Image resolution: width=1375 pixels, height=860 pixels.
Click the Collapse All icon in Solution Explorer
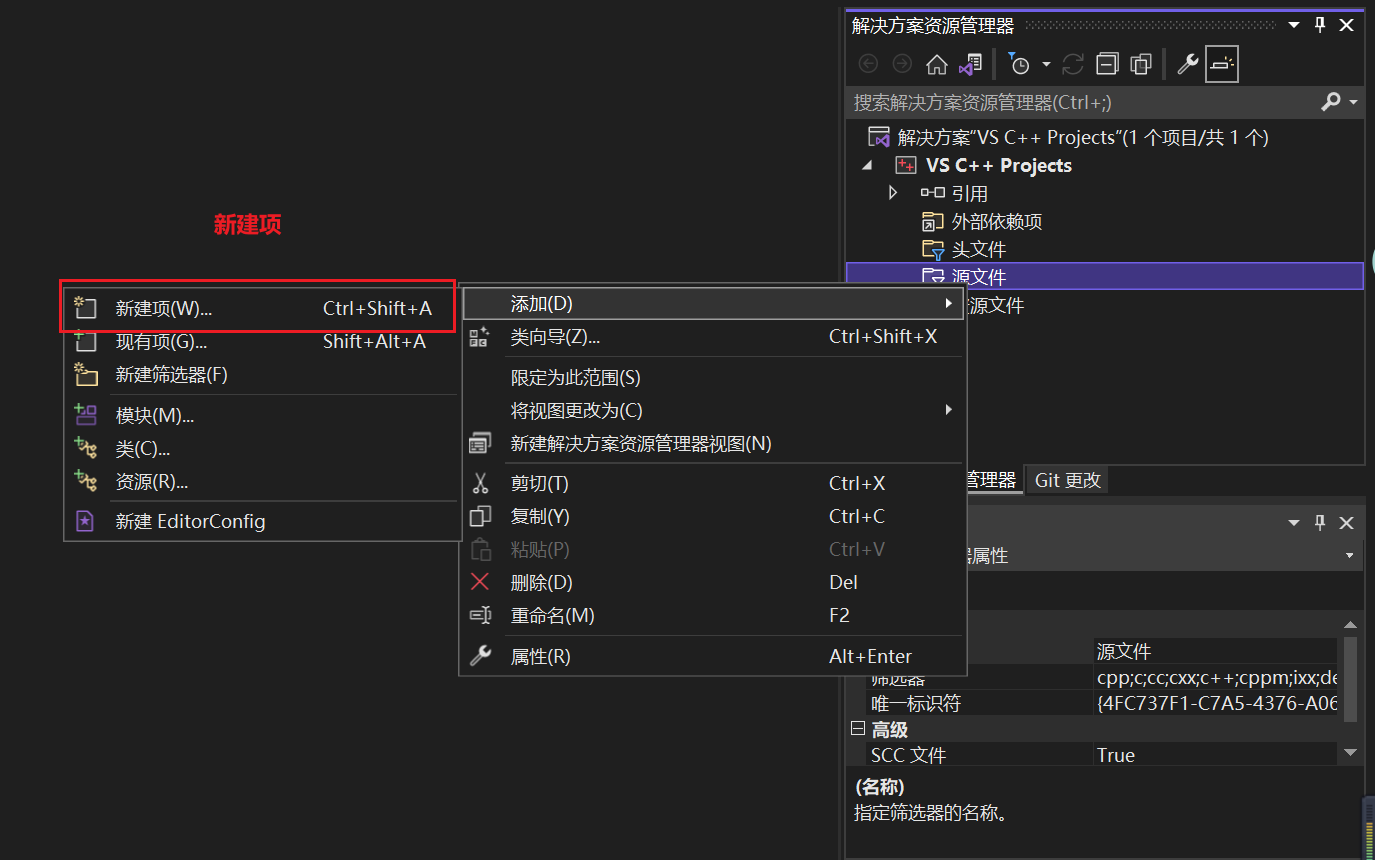[1107, 65]
